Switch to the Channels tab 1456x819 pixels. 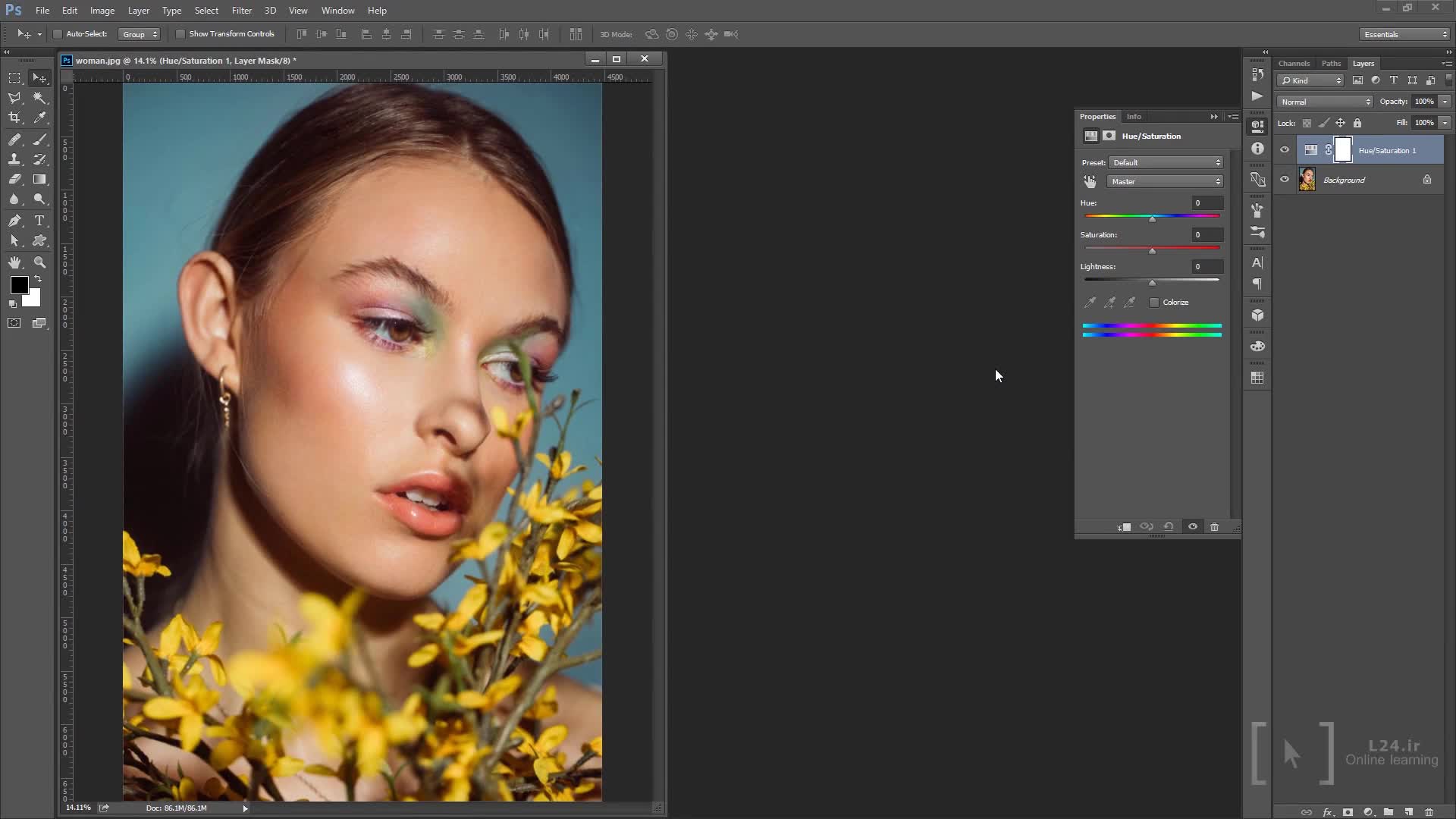[1294, 64]
